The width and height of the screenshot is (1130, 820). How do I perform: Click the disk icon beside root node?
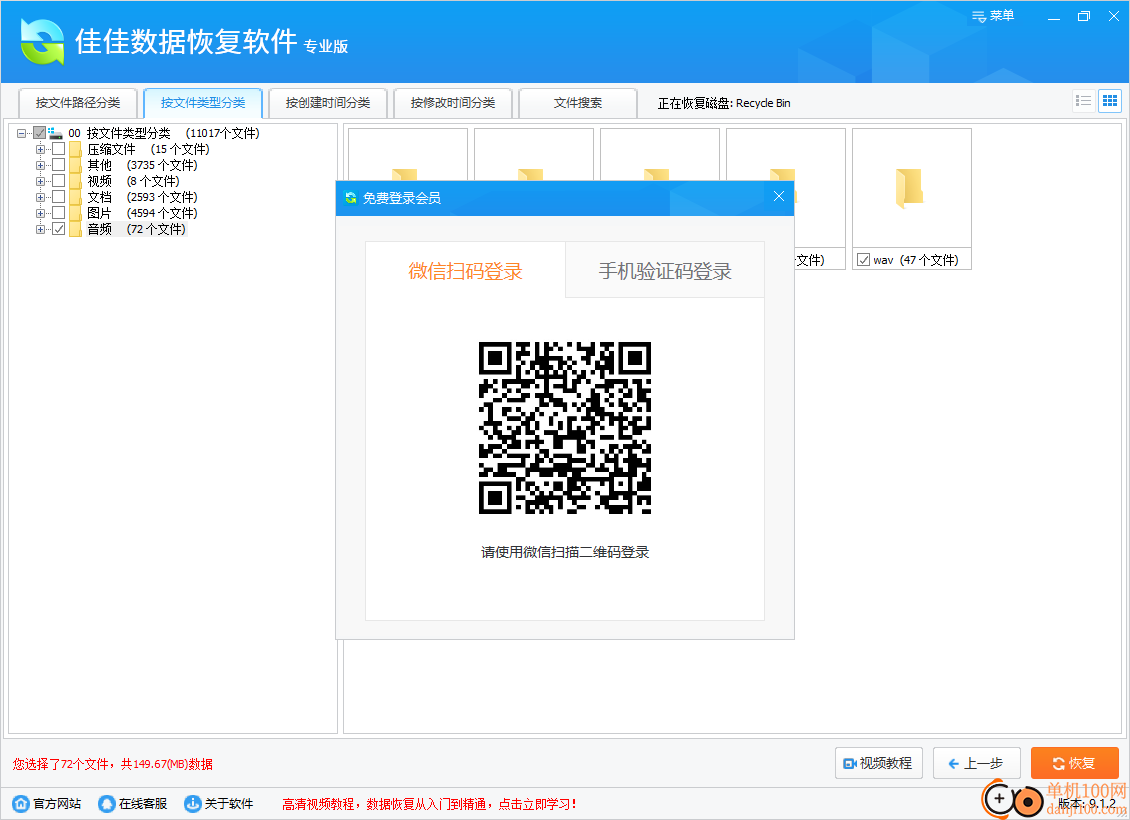[55, 133]
